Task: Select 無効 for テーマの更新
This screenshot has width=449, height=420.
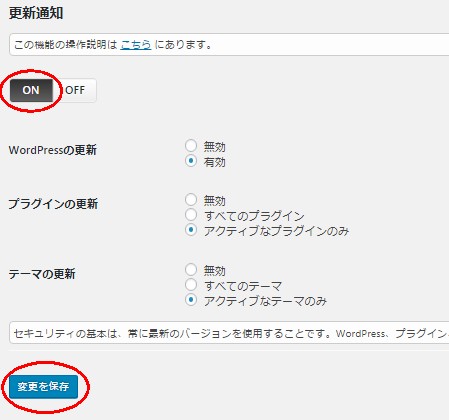Action: [x=191, y=269]
